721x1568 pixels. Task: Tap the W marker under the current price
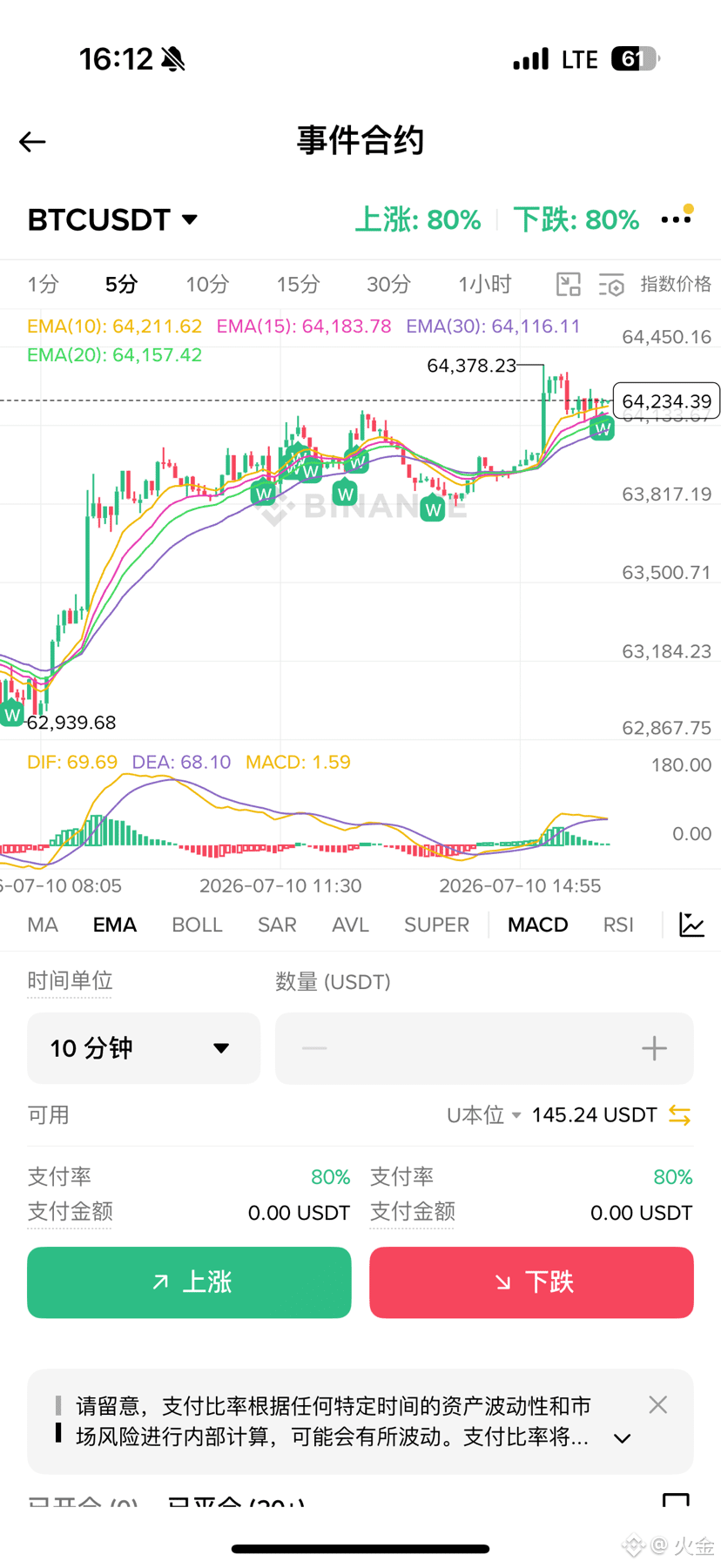click(x=602, y=427)
